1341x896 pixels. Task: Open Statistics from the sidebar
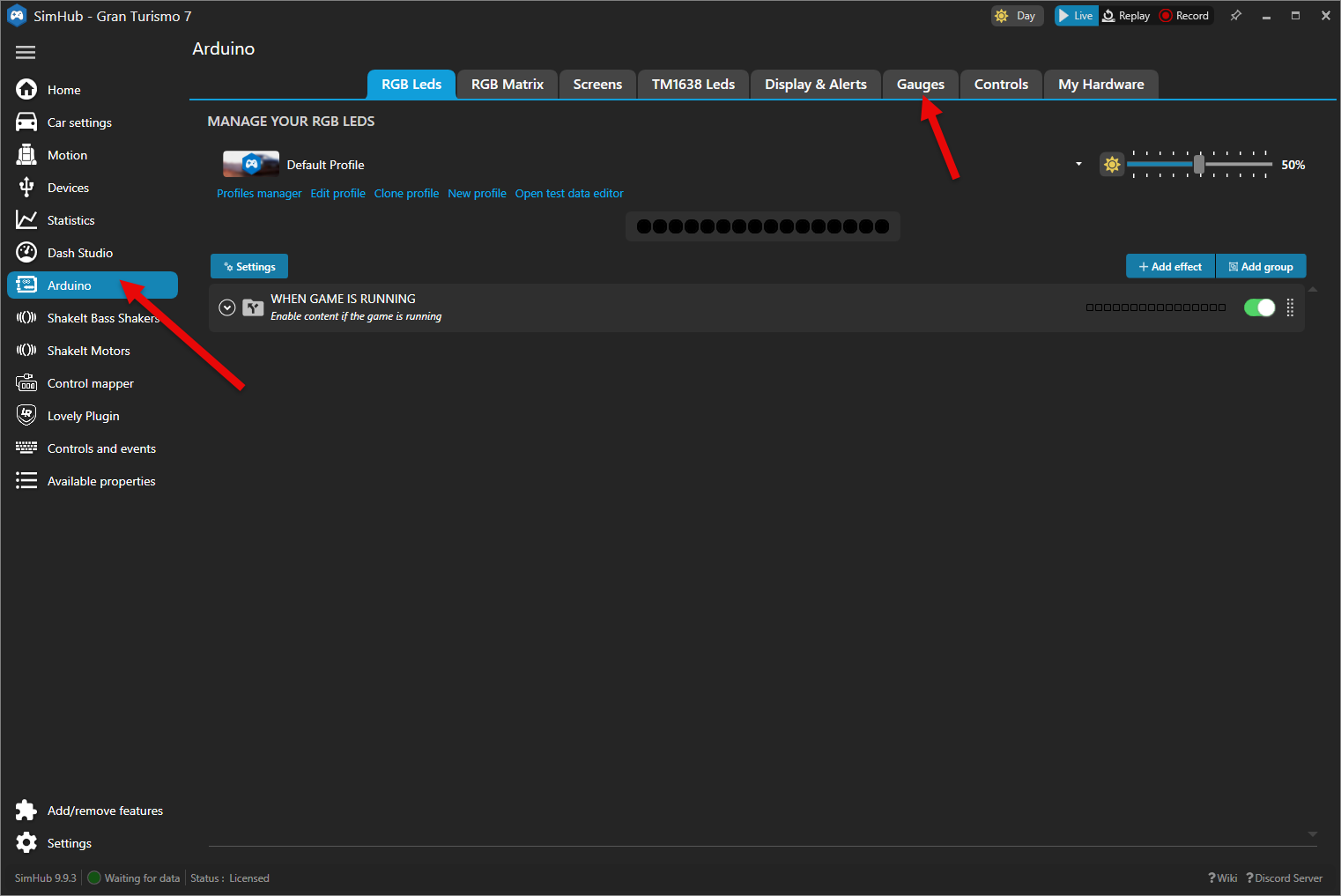93,220
